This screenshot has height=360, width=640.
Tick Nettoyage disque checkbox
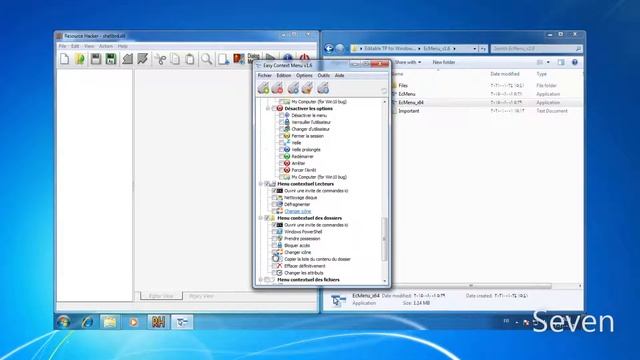(x=274, y=198)
